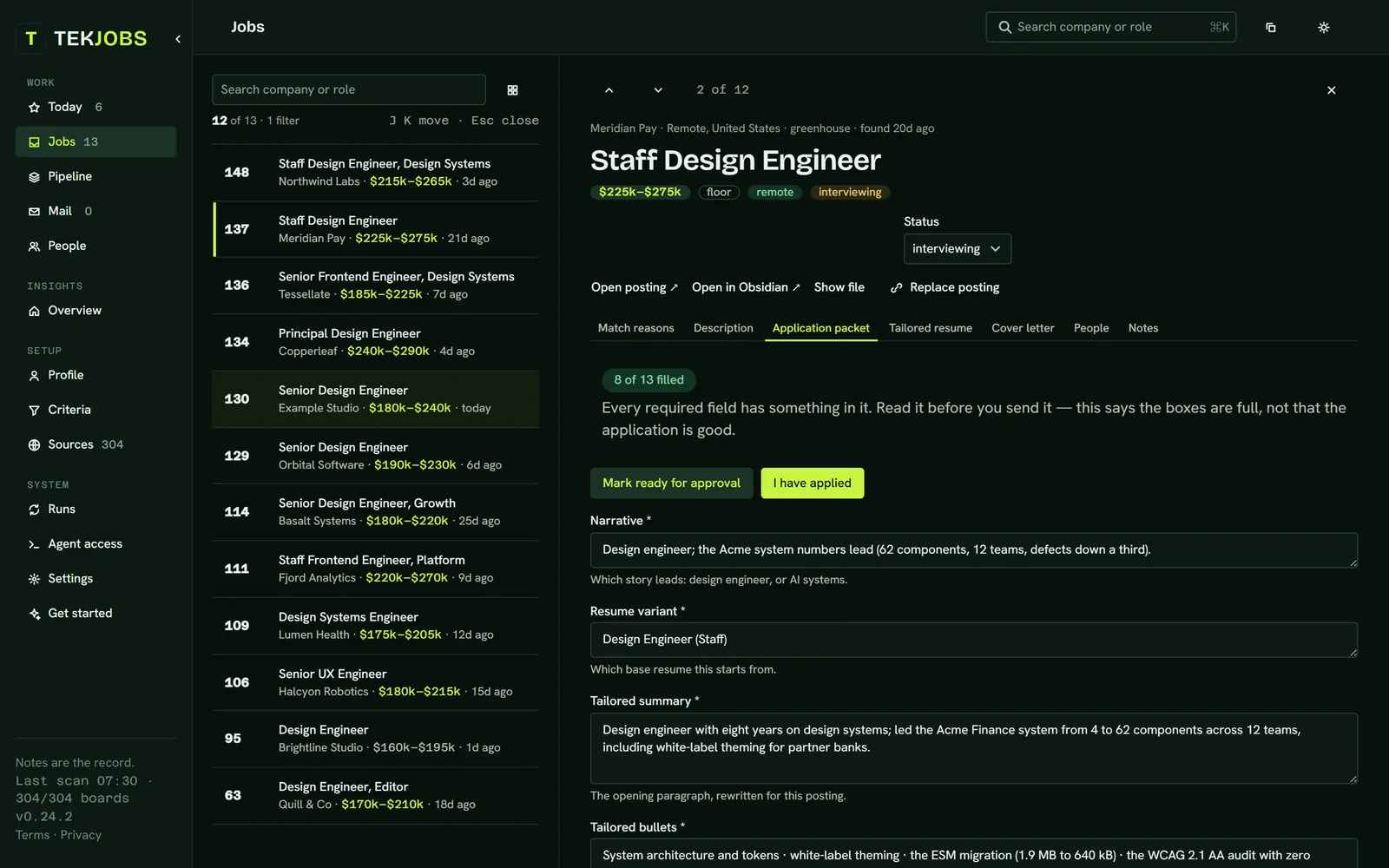Image resolution: width=1389 pixels, height=868 pixels.
Task: Click Open in Obsidian link
Action: [746, 287]
